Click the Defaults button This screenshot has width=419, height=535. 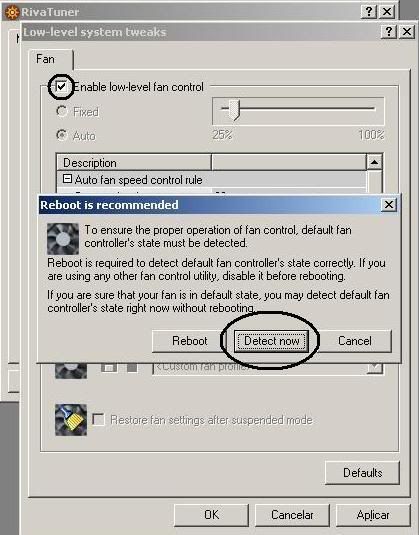click(362, 473)
